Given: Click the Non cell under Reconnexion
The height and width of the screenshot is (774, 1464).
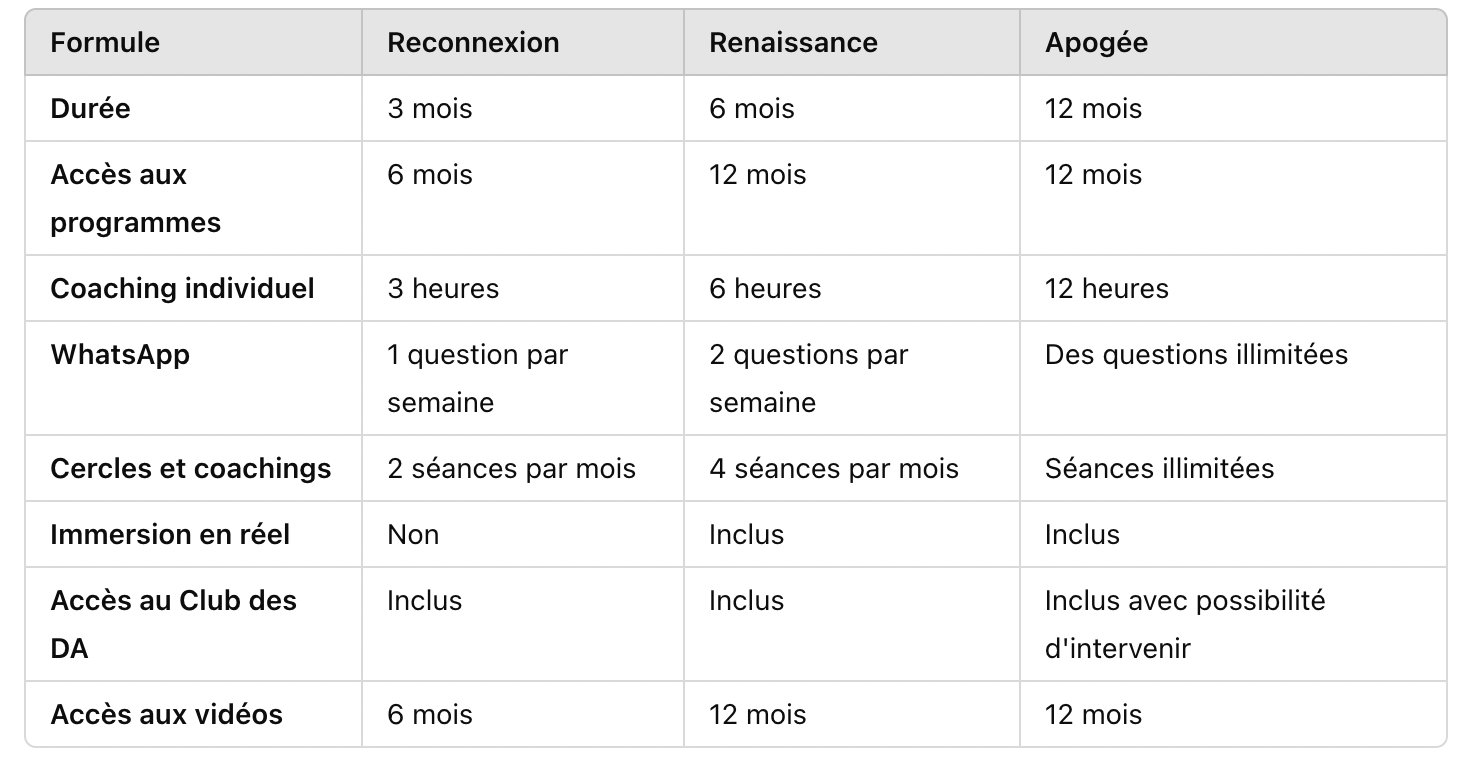Looking at the screenshot, I should (413, 534).
